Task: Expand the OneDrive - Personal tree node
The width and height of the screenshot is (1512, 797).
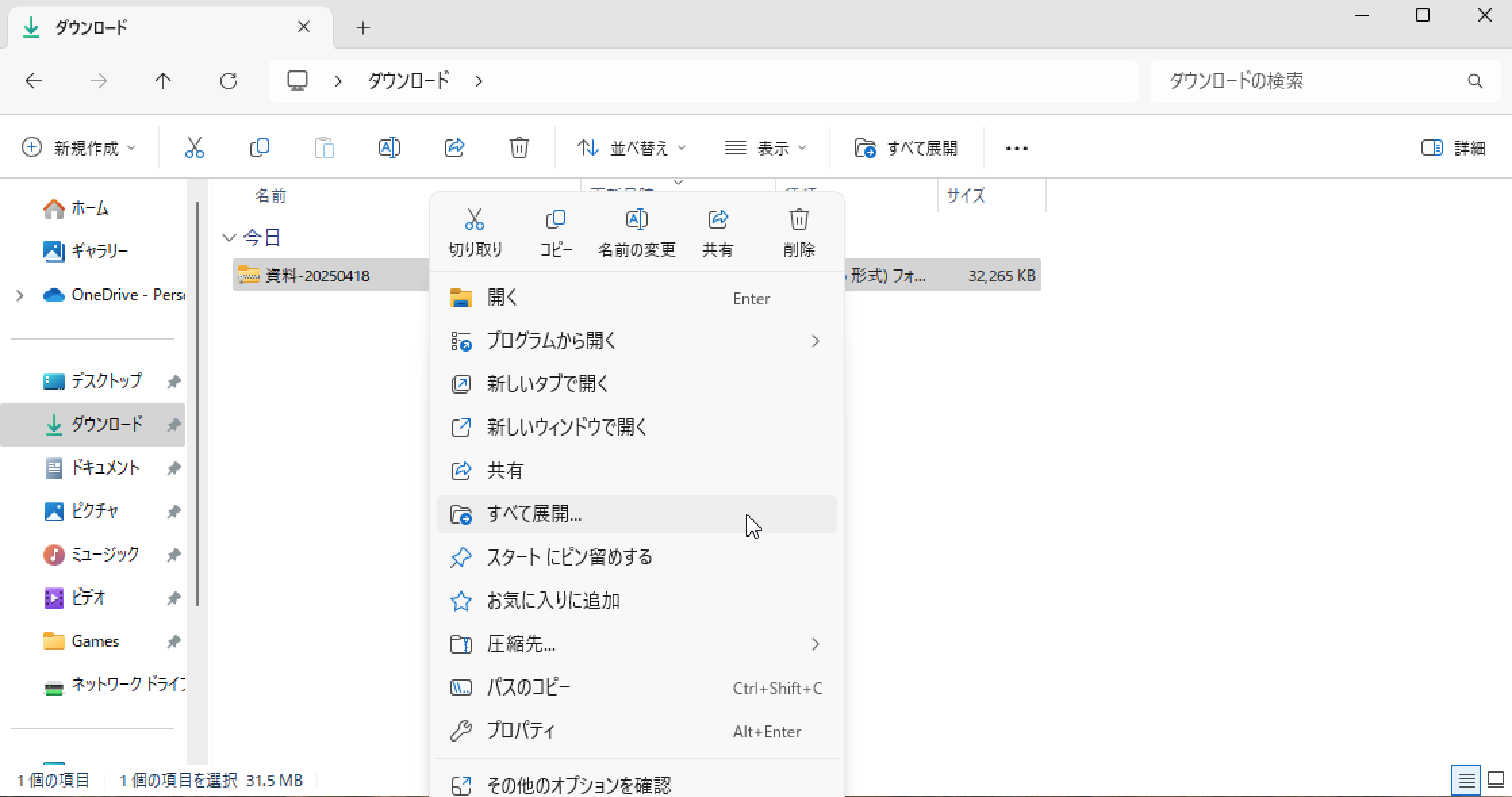Action: click(x=20, y=295)
